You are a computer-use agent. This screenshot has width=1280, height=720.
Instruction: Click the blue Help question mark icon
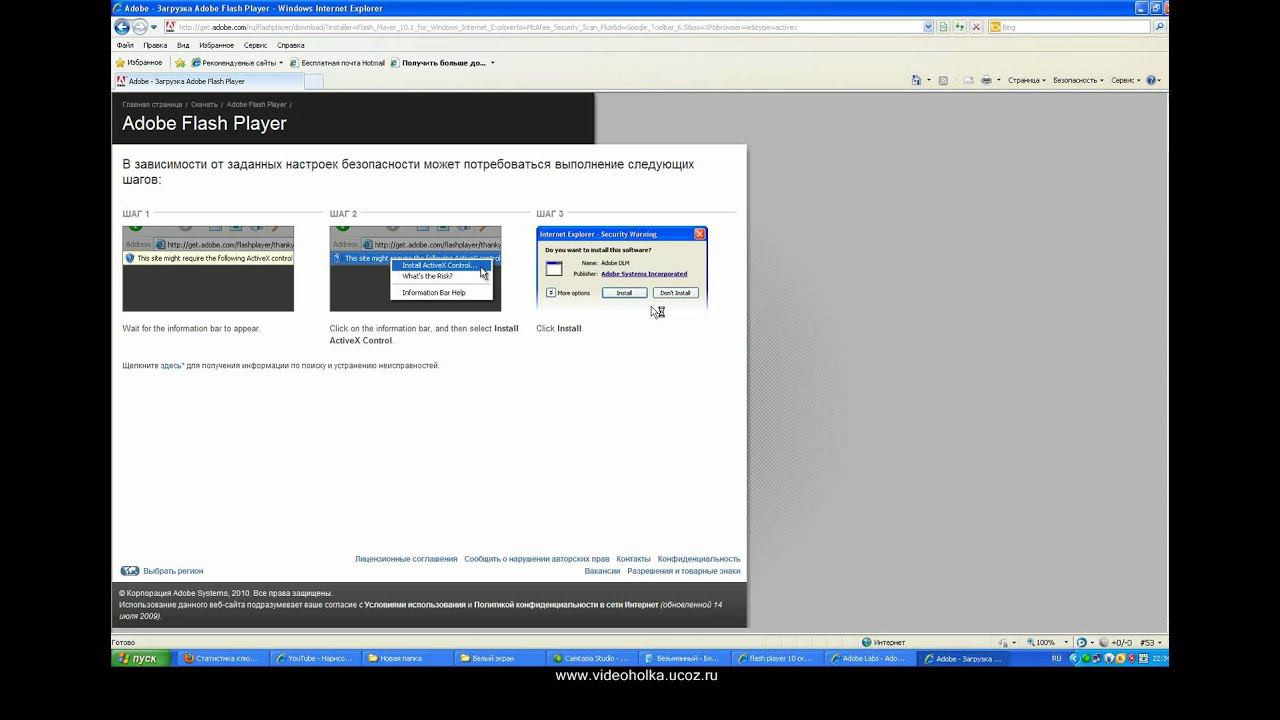click(x=1151, y=80)
